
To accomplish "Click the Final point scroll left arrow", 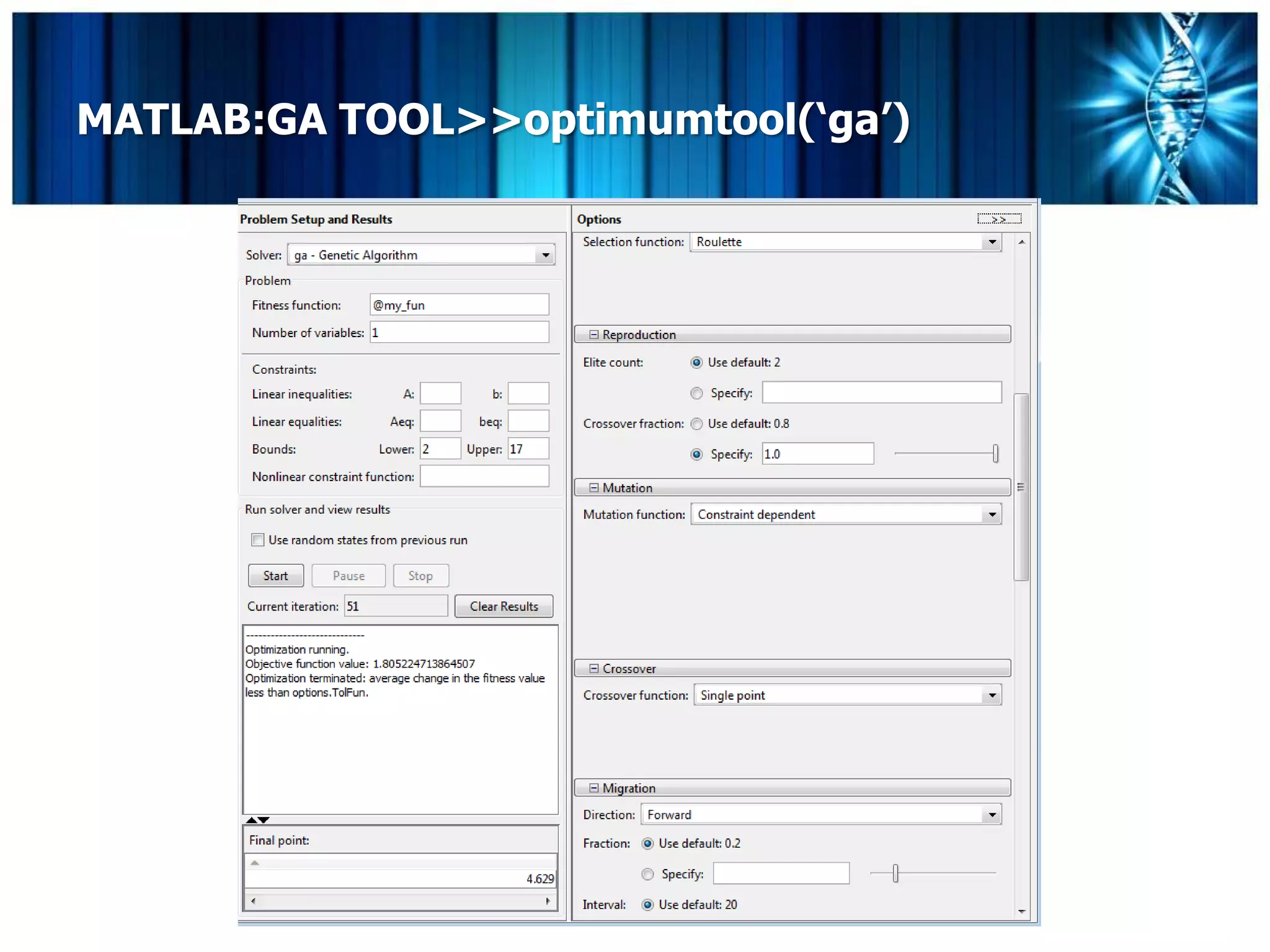I will [253, 901].
